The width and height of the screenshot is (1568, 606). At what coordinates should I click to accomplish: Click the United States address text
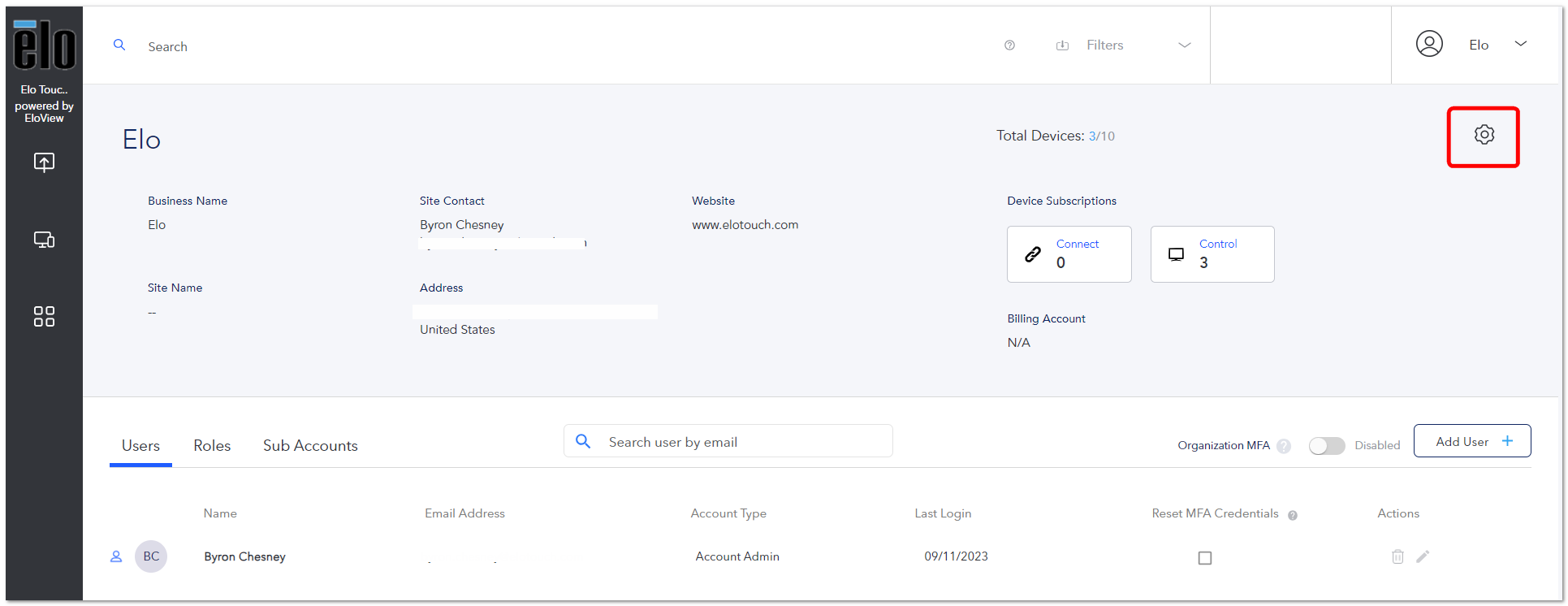(457, 330)
